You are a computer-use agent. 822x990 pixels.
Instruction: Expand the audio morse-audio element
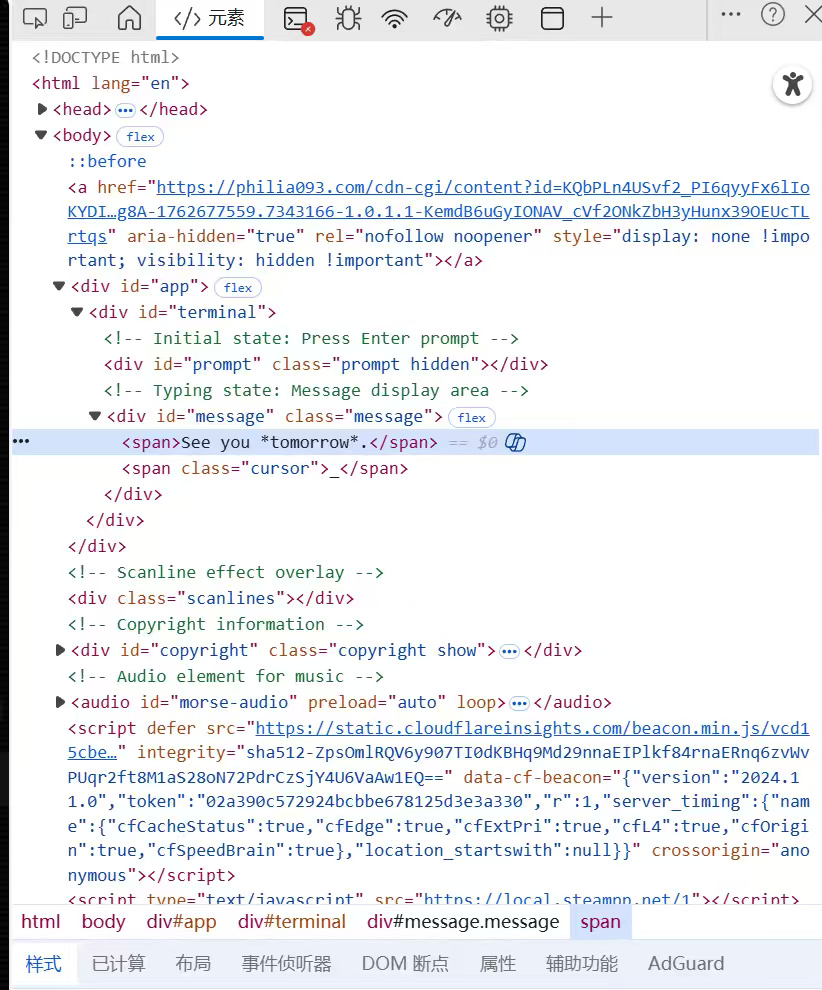point(59,702)
